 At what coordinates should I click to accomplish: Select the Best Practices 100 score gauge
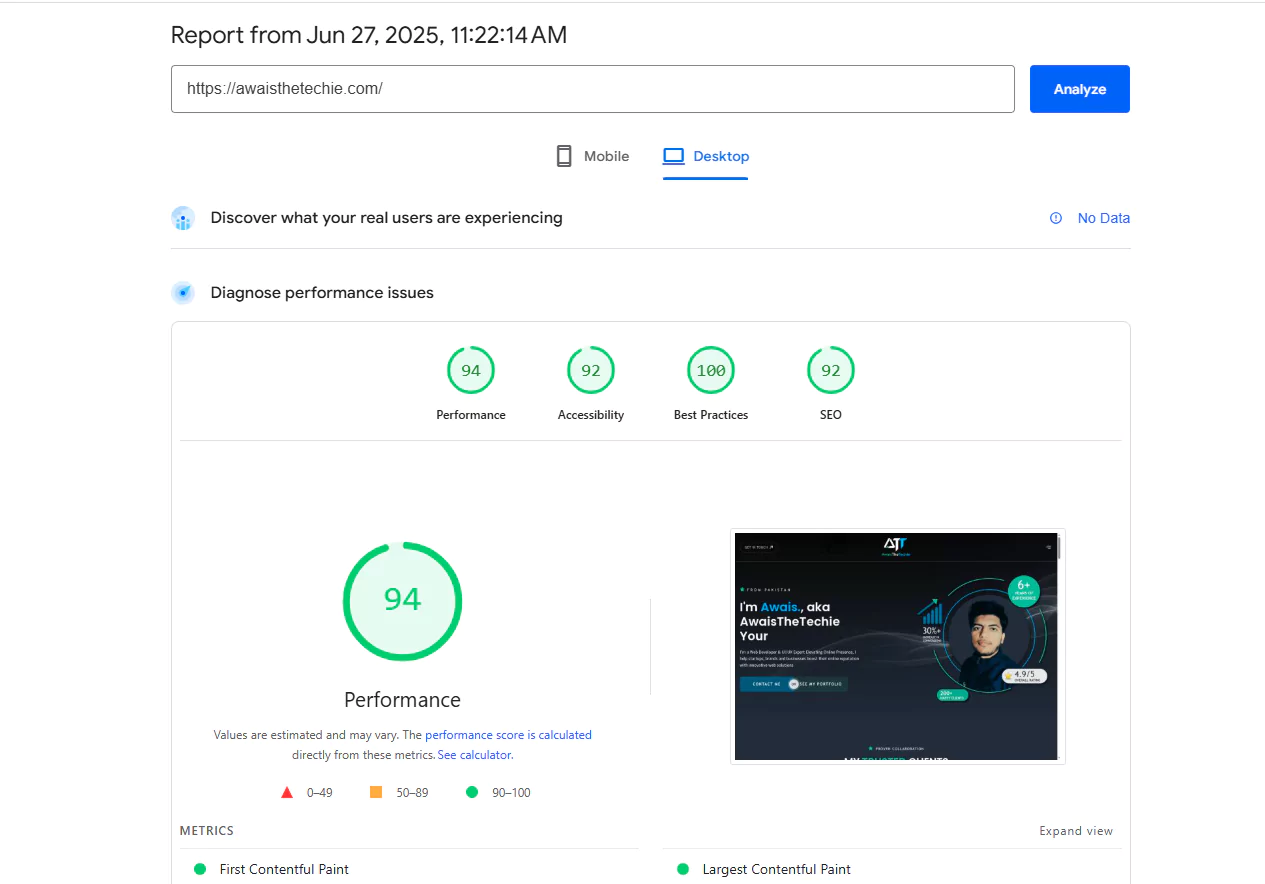[x=711, y=371]
